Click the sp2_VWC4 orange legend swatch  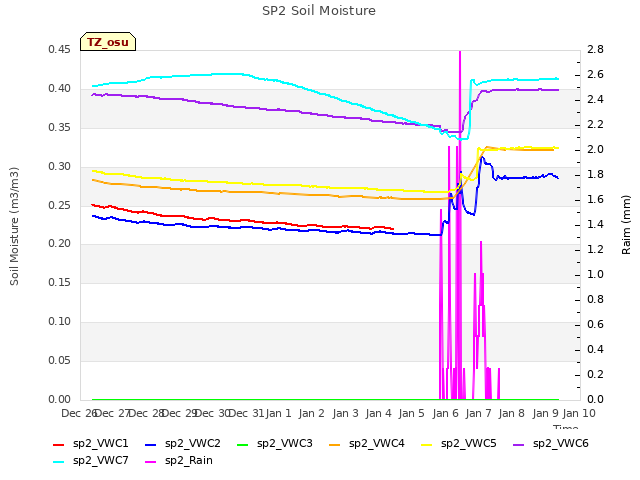coord(335,444)
